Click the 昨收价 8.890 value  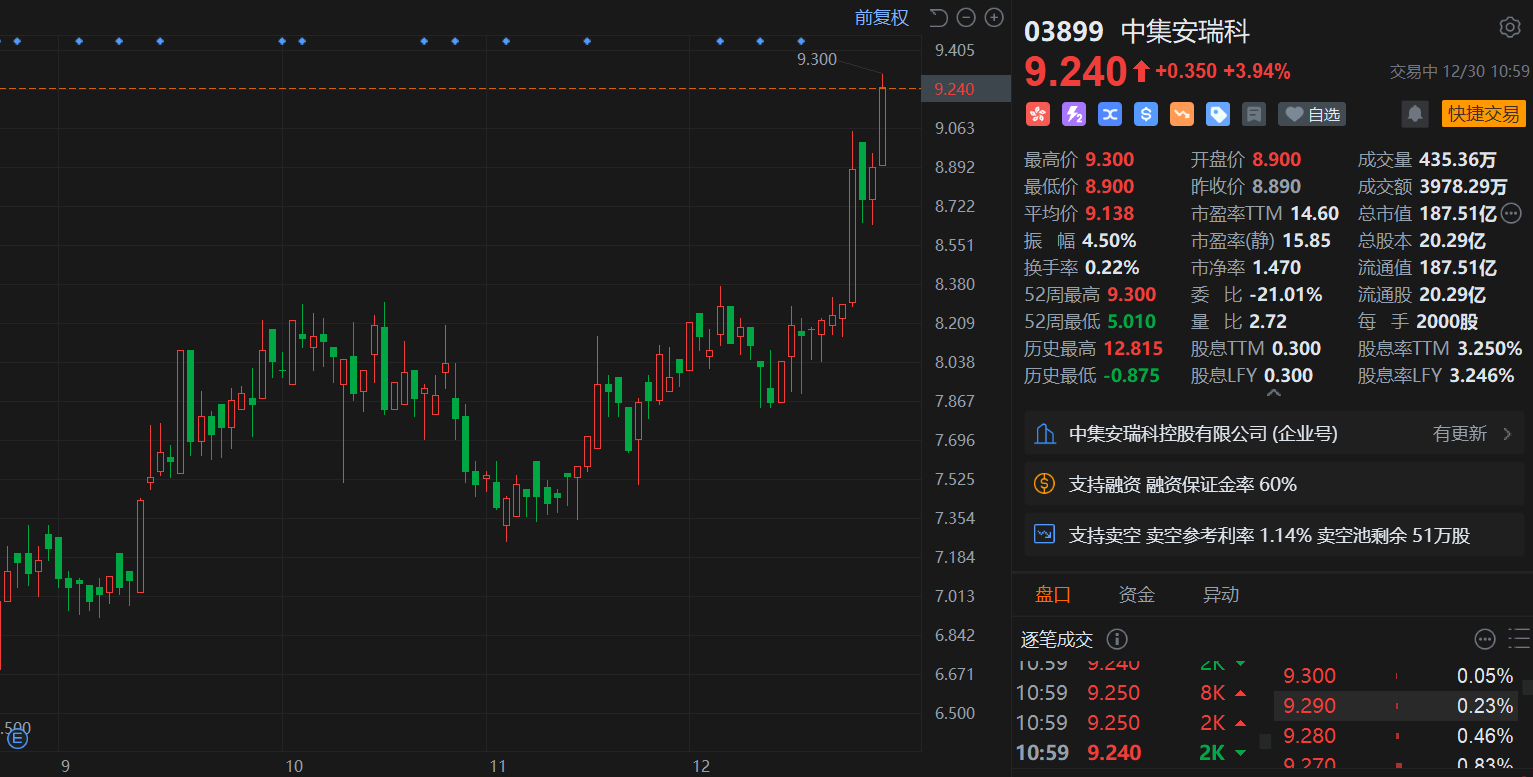point(1276,186)
